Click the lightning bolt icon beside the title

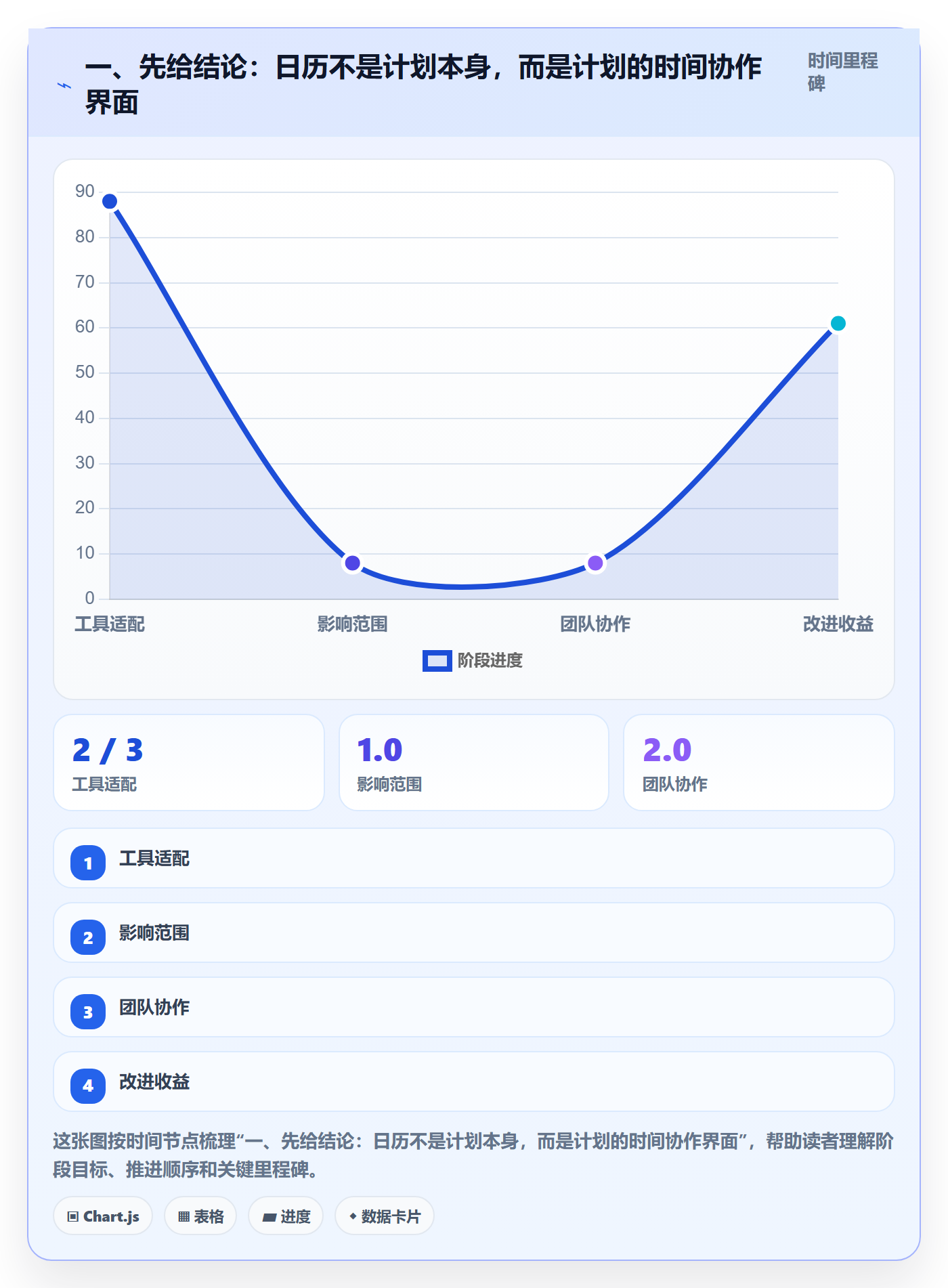64,85
